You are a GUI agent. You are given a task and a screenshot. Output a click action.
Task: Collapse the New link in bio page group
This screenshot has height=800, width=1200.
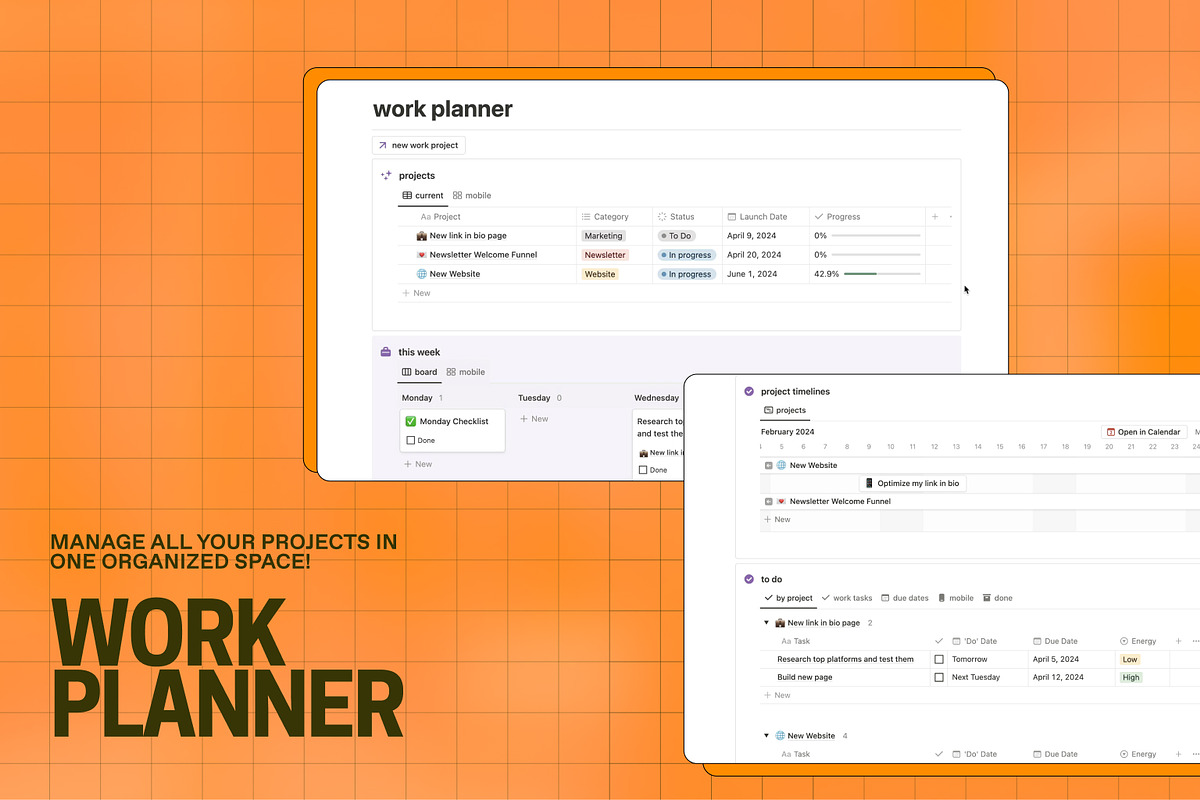[767, 623]
